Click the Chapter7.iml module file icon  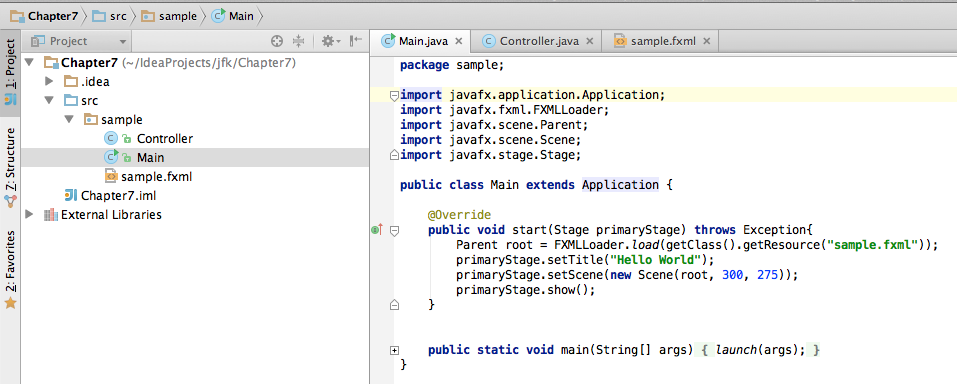point(71,195)
